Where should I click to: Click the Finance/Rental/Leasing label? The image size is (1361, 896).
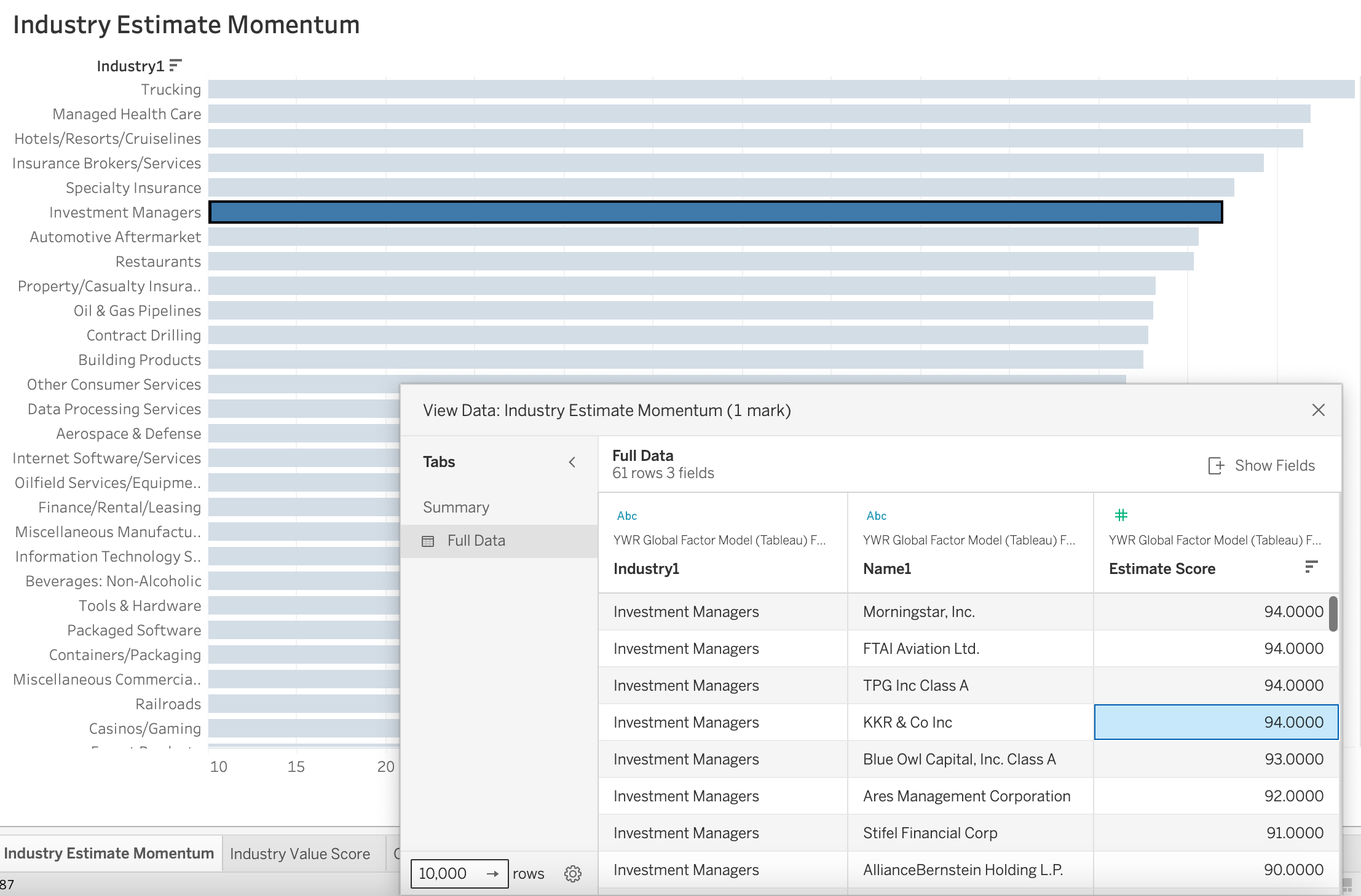coord(119,508)
